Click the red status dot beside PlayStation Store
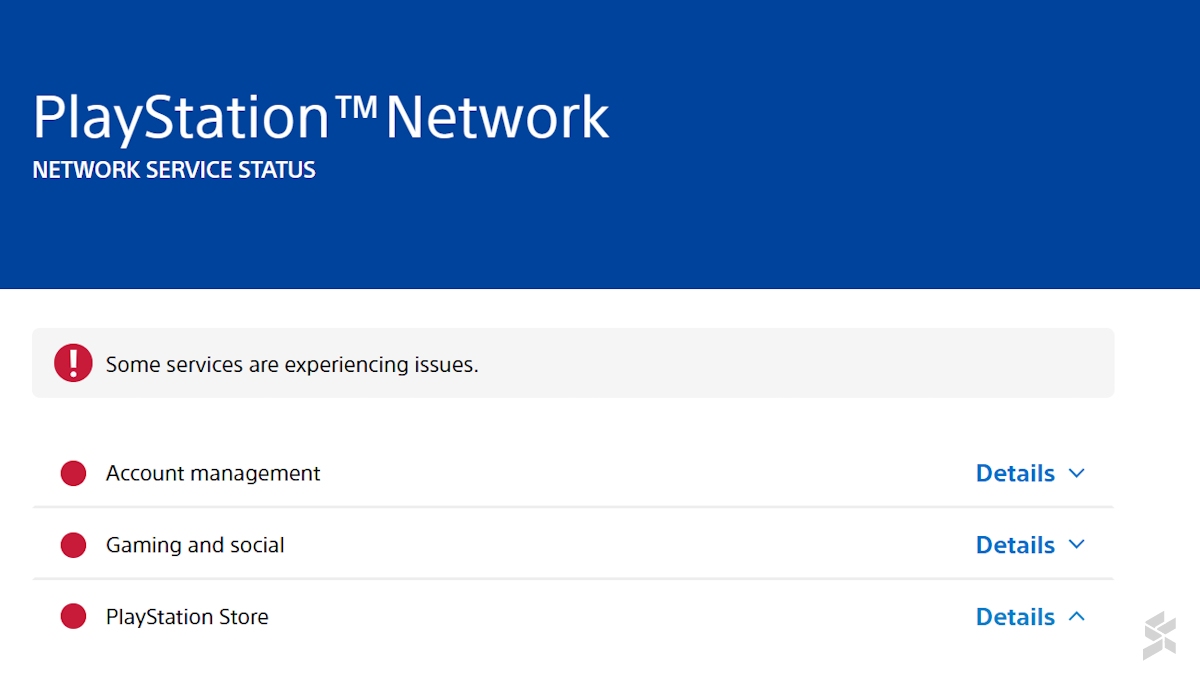This screenshot has width=1200, height=675. (73, 617)
